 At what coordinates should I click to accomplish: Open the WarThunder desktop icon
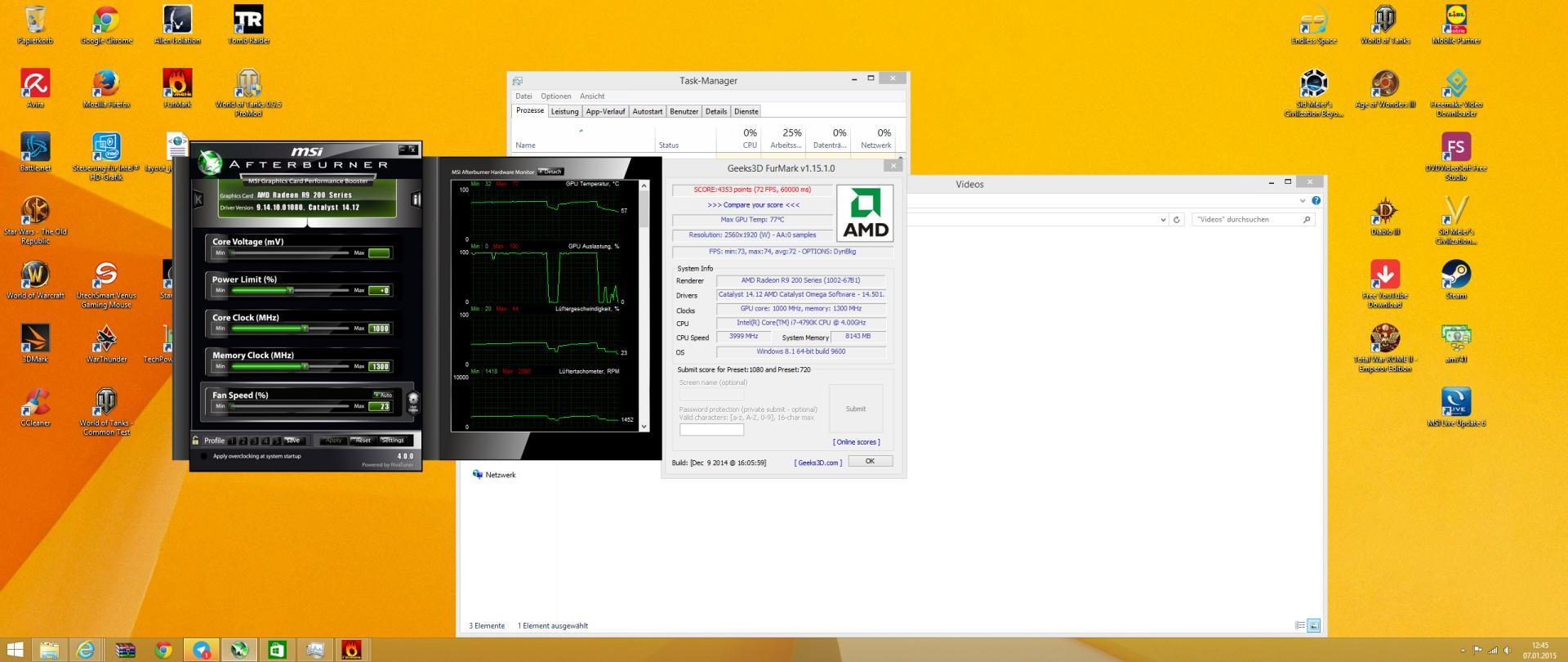106,343
